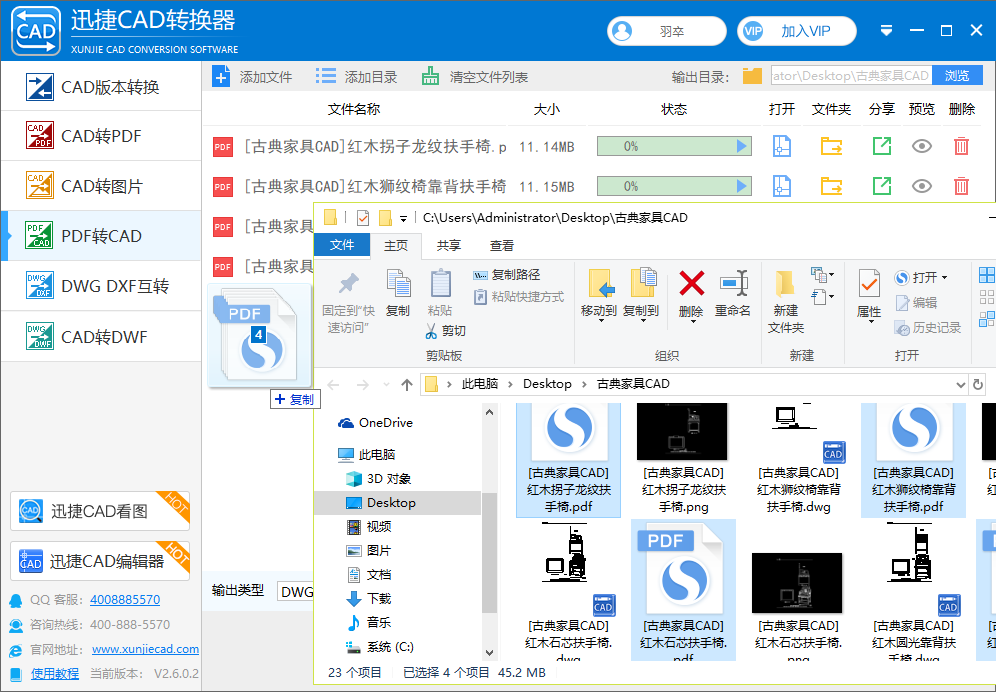The height and width of the screenshot is (692, 996).
Task: Expand the breadcrumb chevron after 此电脑
Action: coord(511,384)
